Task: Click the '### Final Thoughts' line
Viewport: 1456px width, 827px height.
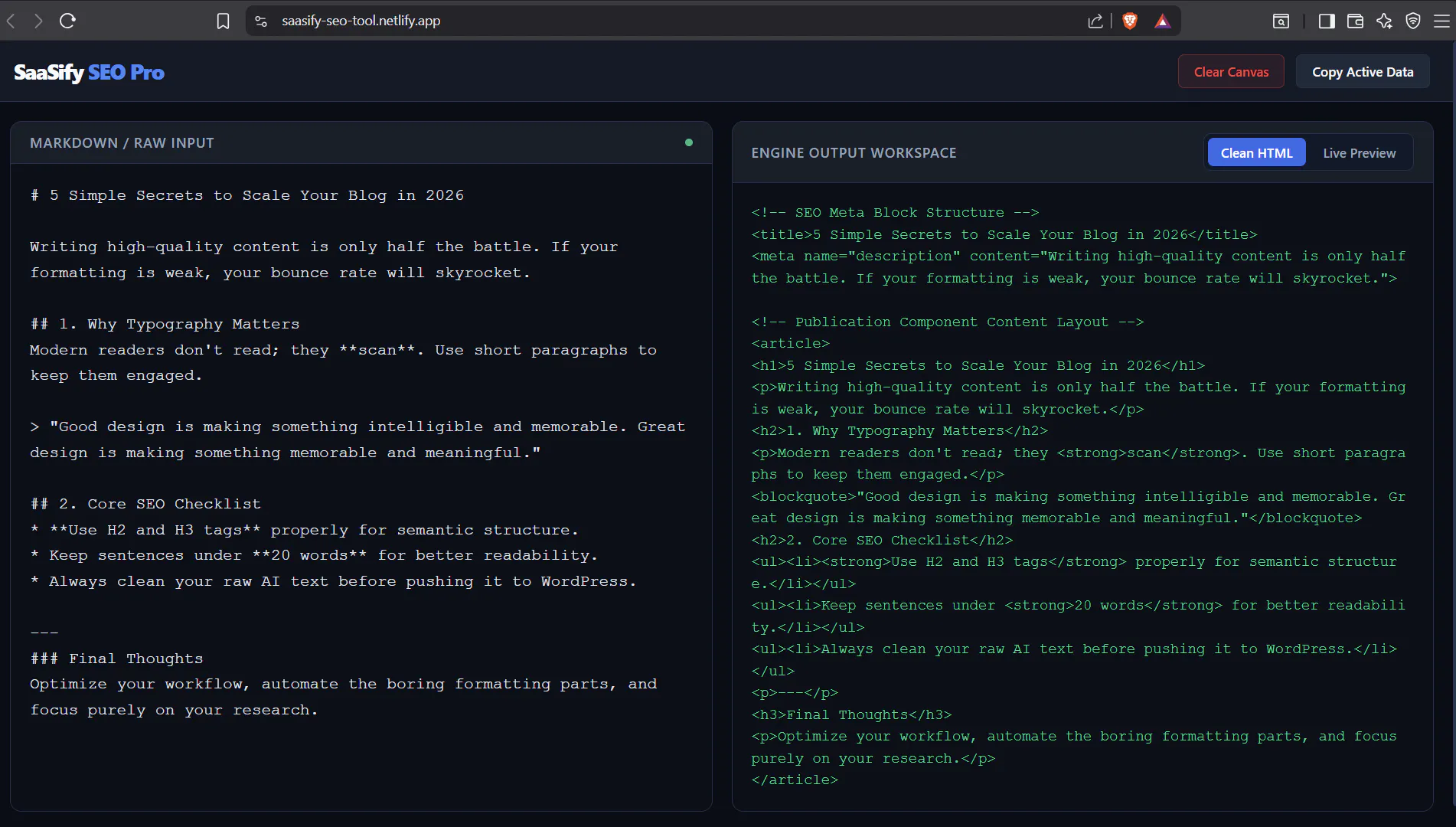Action: coord(116,659)
